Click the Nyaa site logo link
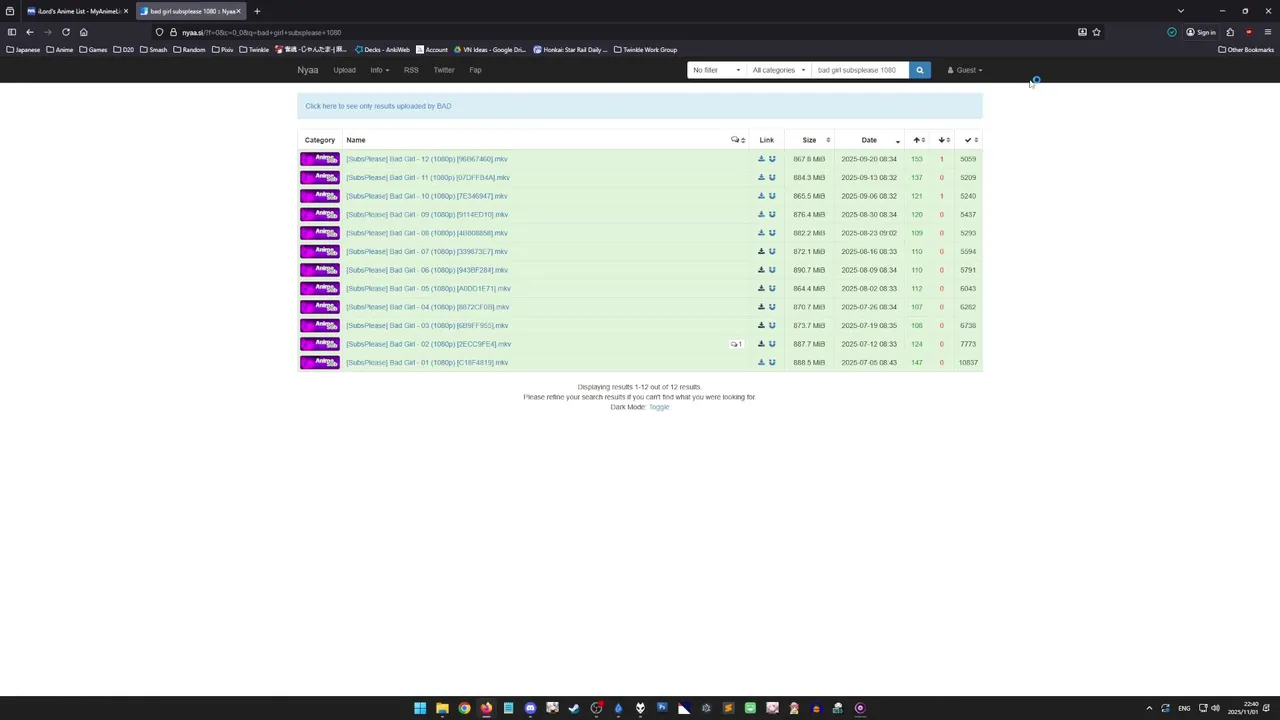1280x720 pixels. point(308,70)
